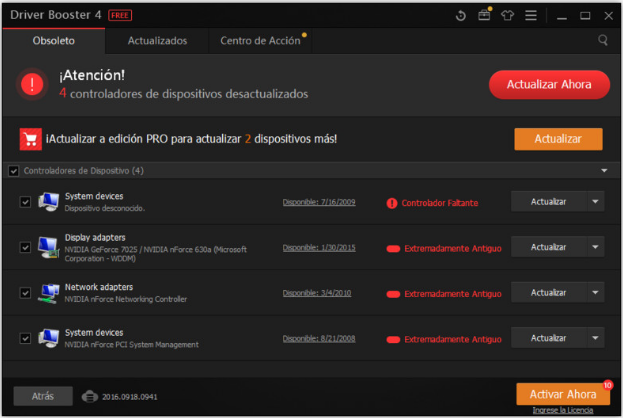Viewport: 623px width, 418px height.
Task: Collapse the Controladores de Dispositivo group arrow
Action: pyautogui.click(x=604, y=171)
